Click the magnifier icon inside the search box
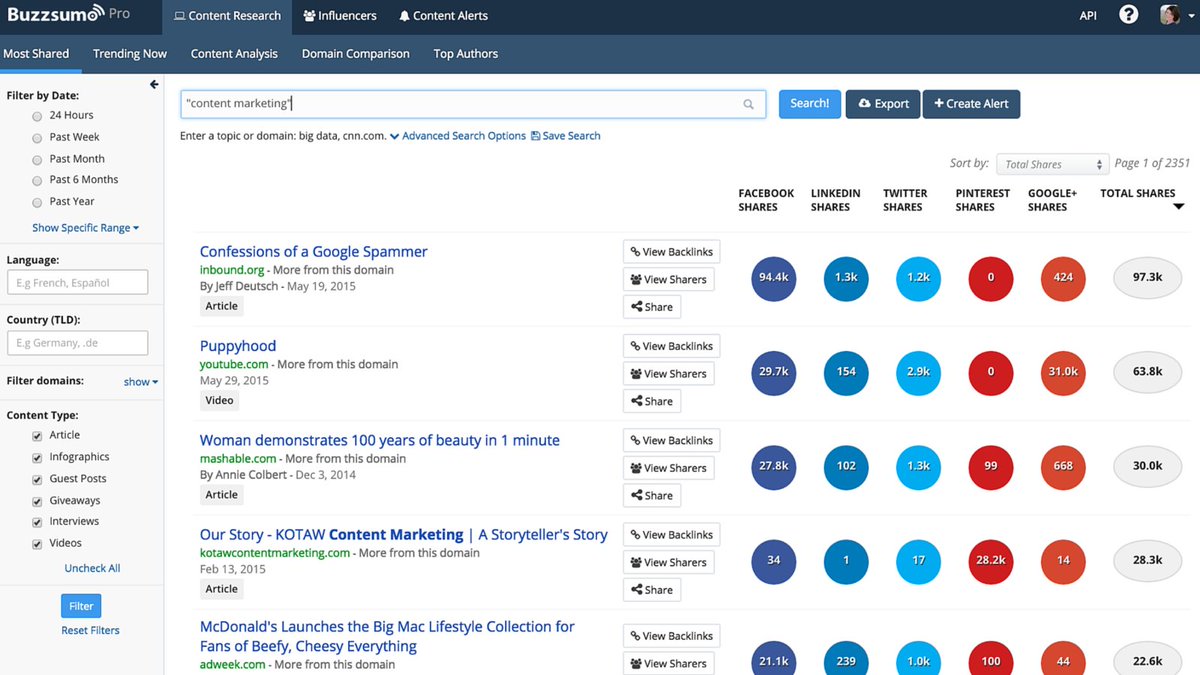 pos(749,103)
